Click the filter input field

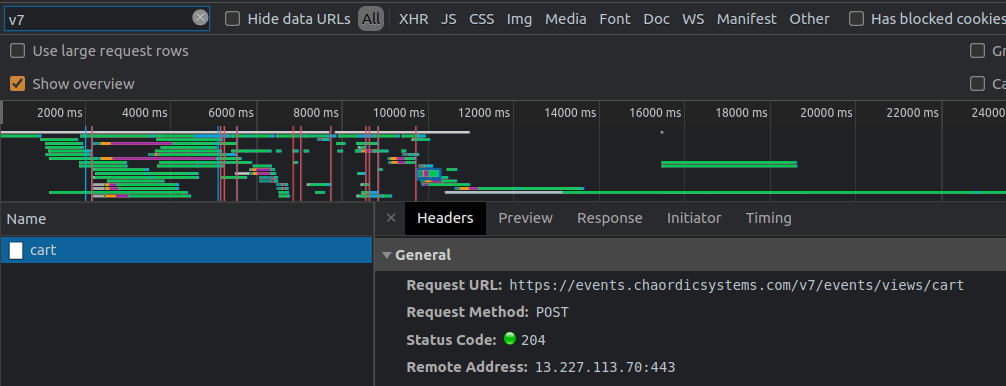tap(99, 19)
